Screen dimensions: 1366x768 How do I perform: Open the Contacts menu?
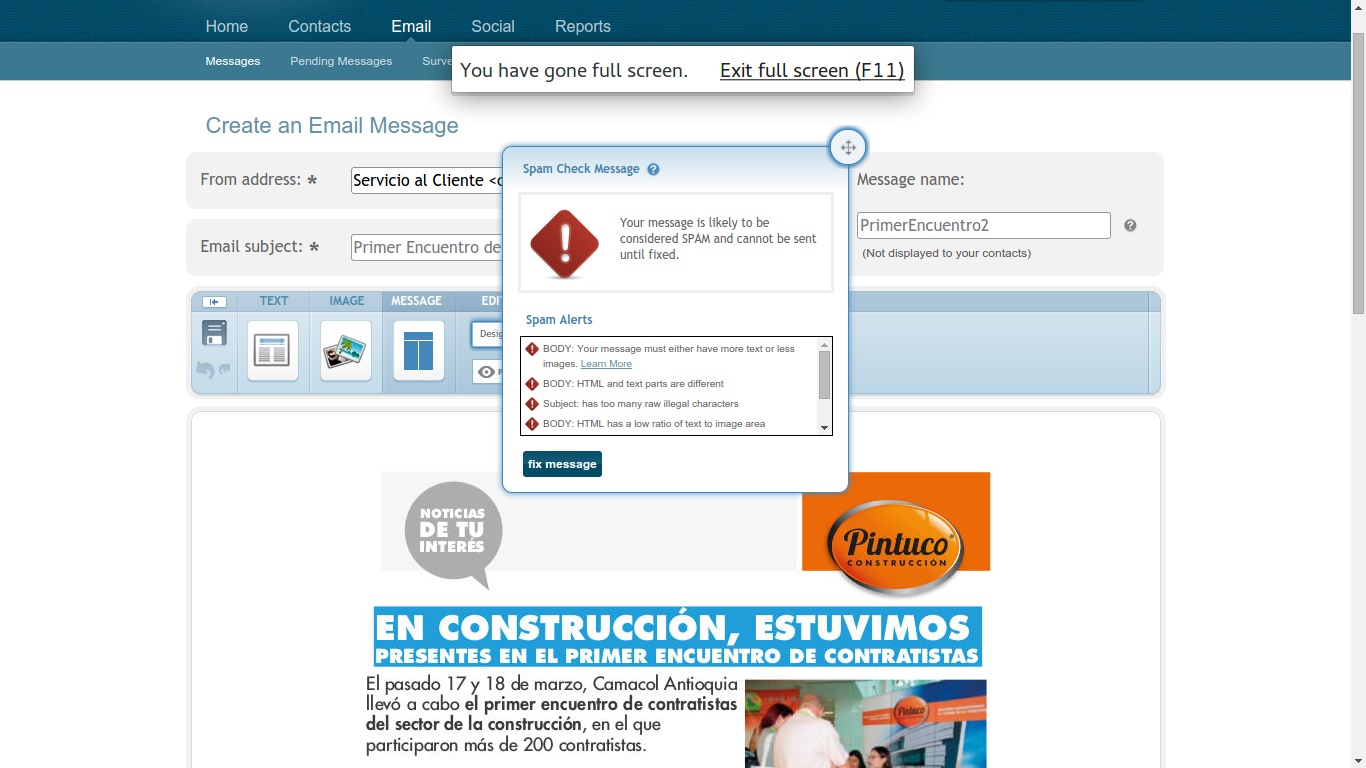pyautogui.click(x=320, y=26)
